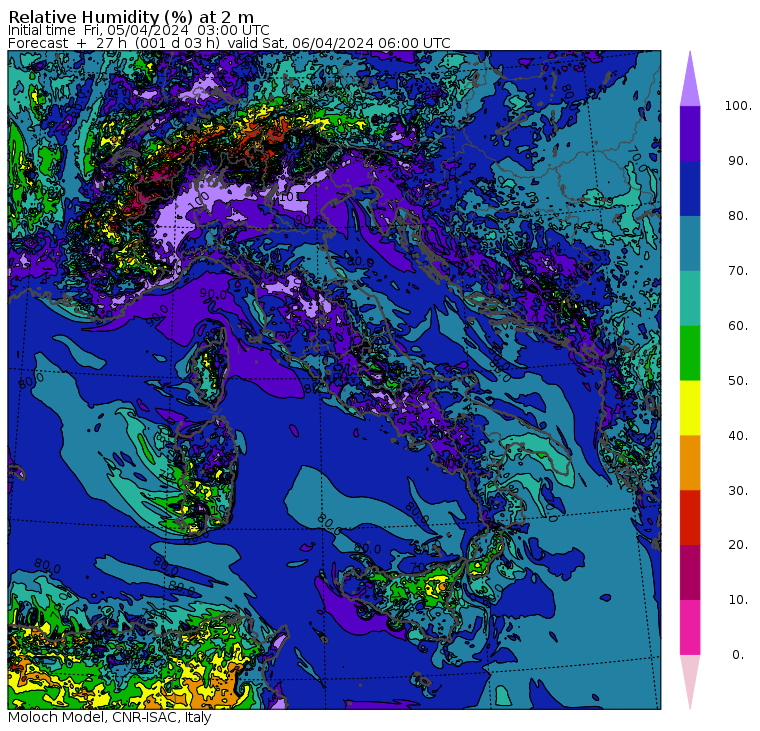
Task: Click the '20.' colorbar label
Action: coord(738,544)
